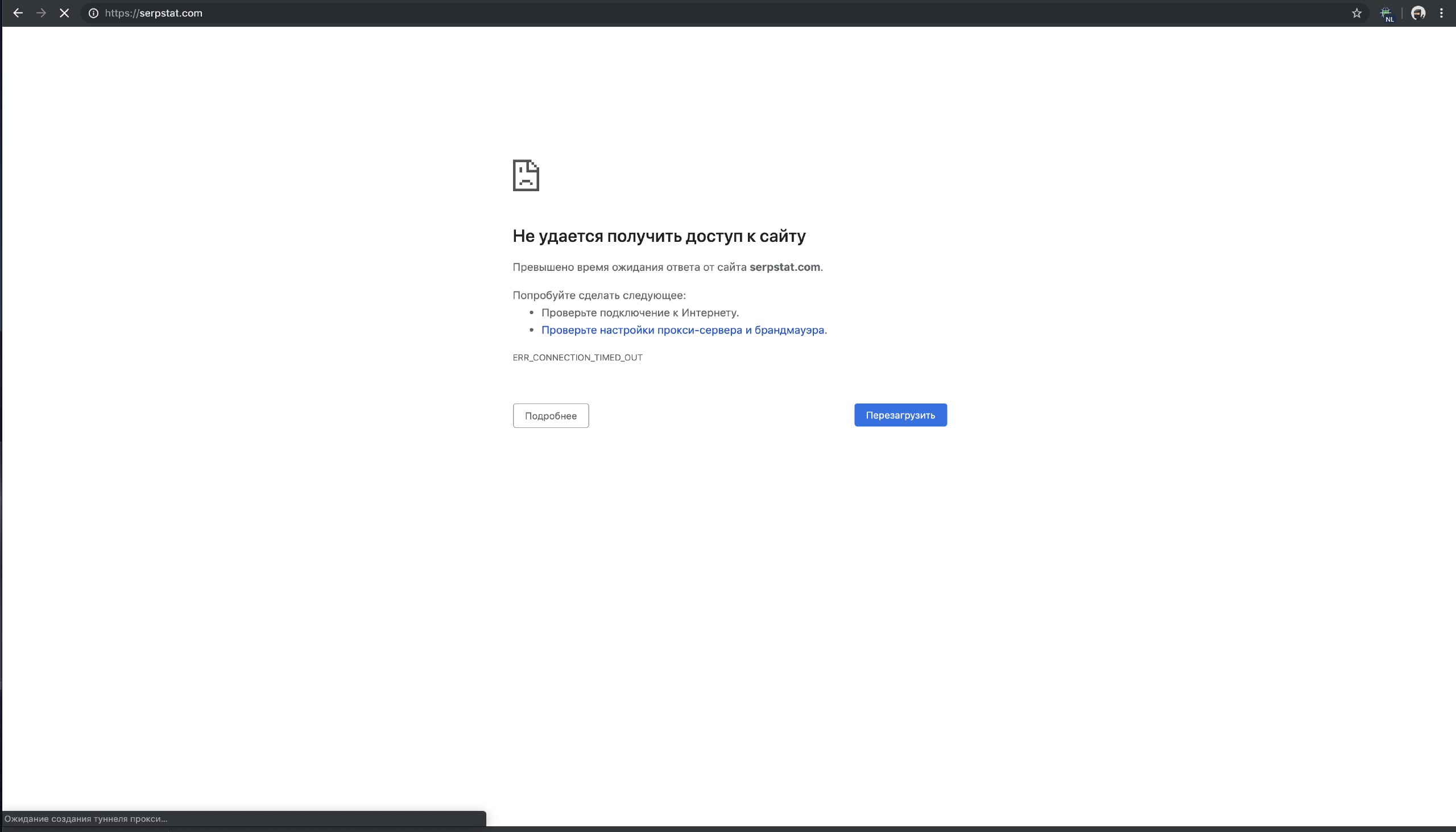The image size is (1456, 832).
Task: Open the user profile avatar
Action: [x=1418, y=13]
